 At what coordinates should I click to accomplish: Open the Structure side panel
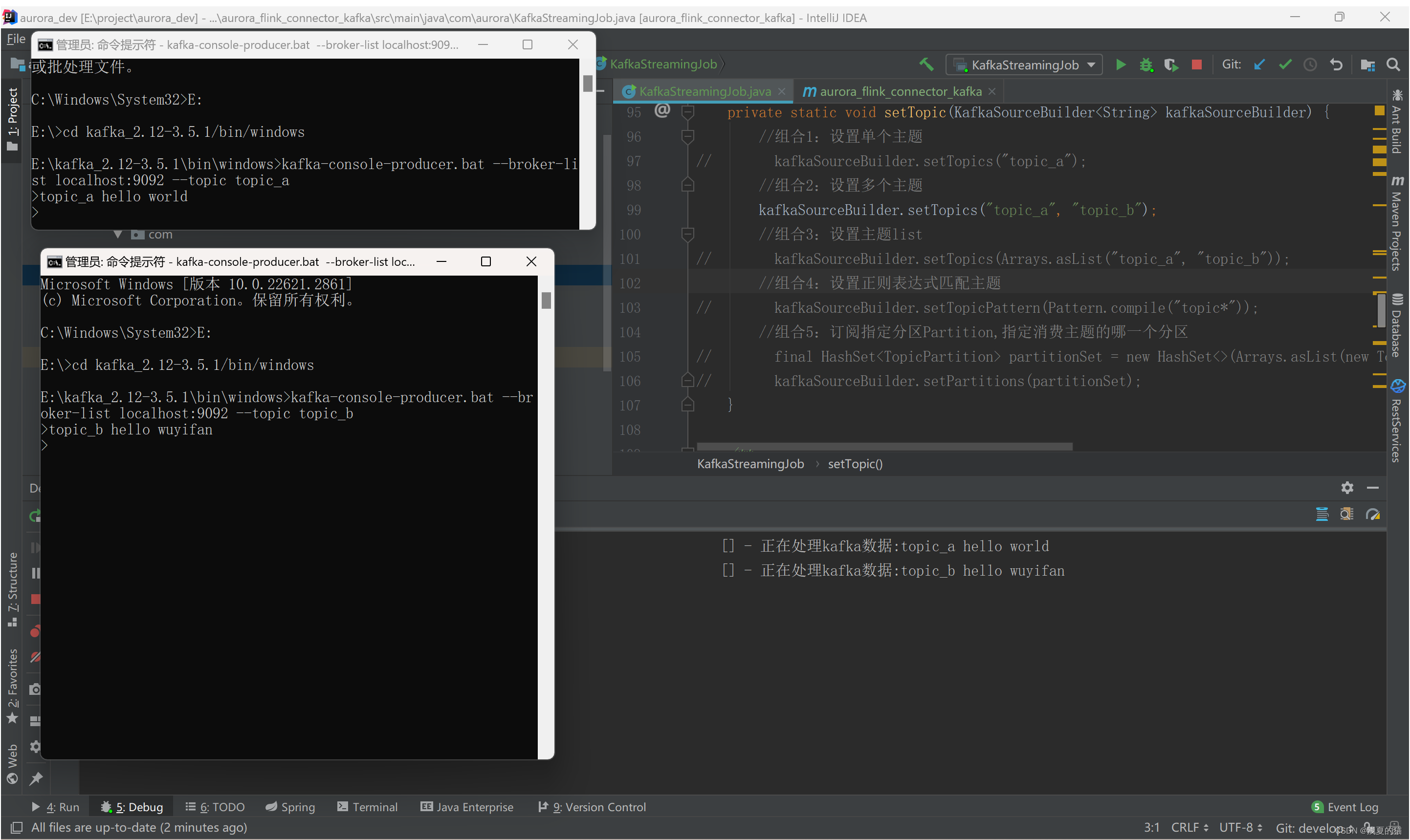pyautogui.click(x=12, y=589)
